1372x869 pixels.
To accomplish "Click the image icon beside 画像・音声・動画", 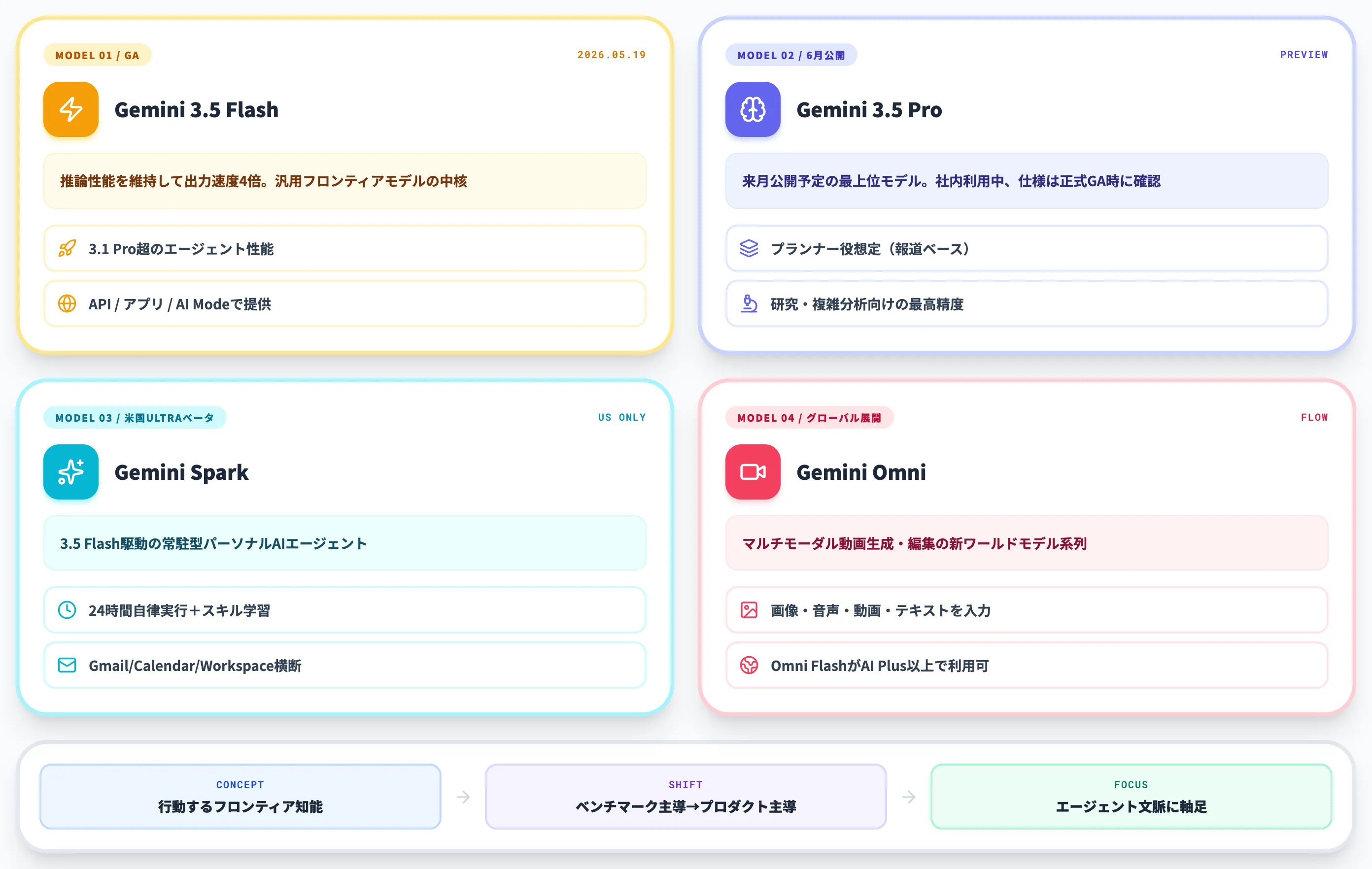I will [749, 610].
